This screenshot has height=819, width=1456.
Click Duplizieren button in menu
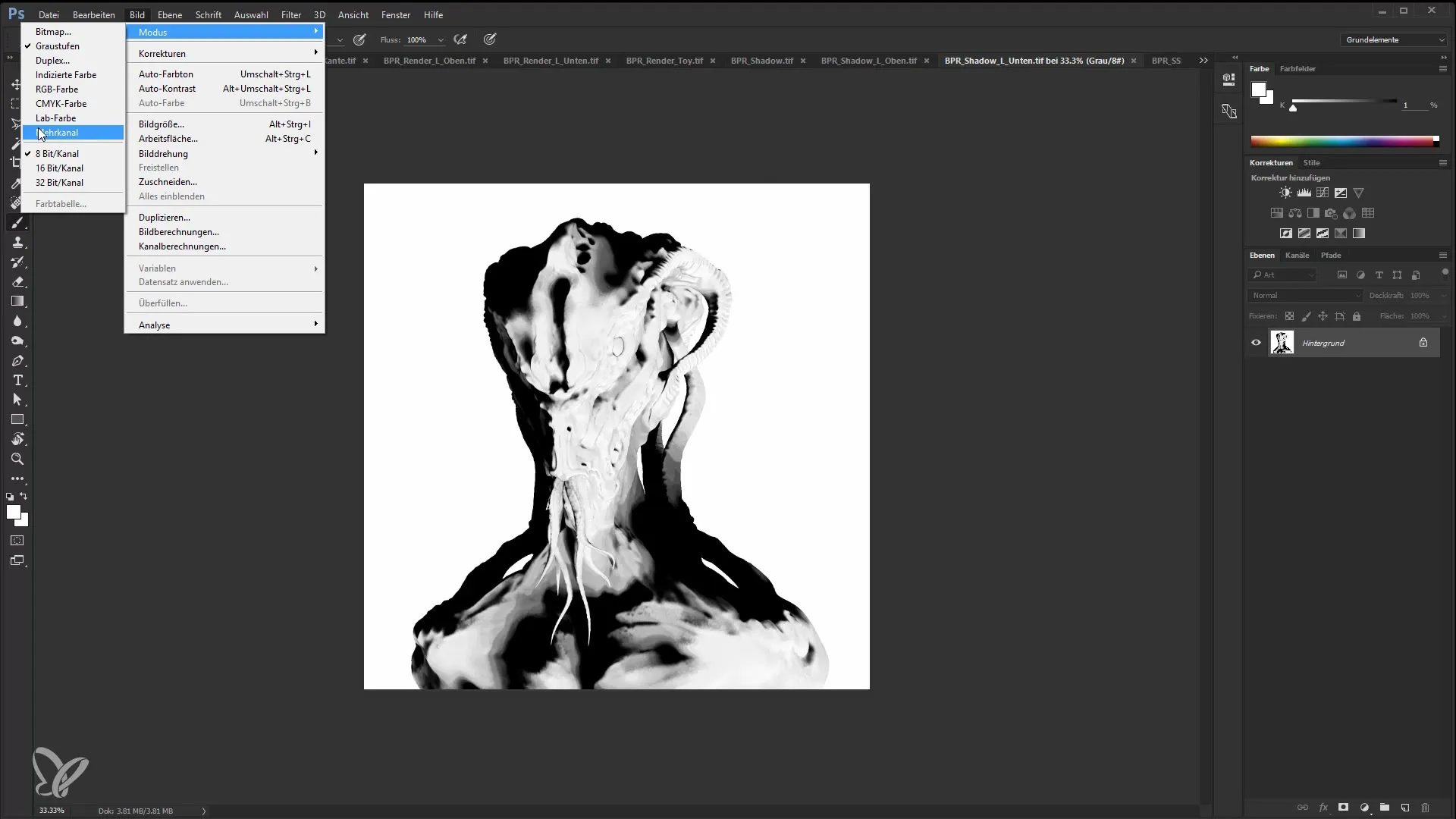[164, 217]
